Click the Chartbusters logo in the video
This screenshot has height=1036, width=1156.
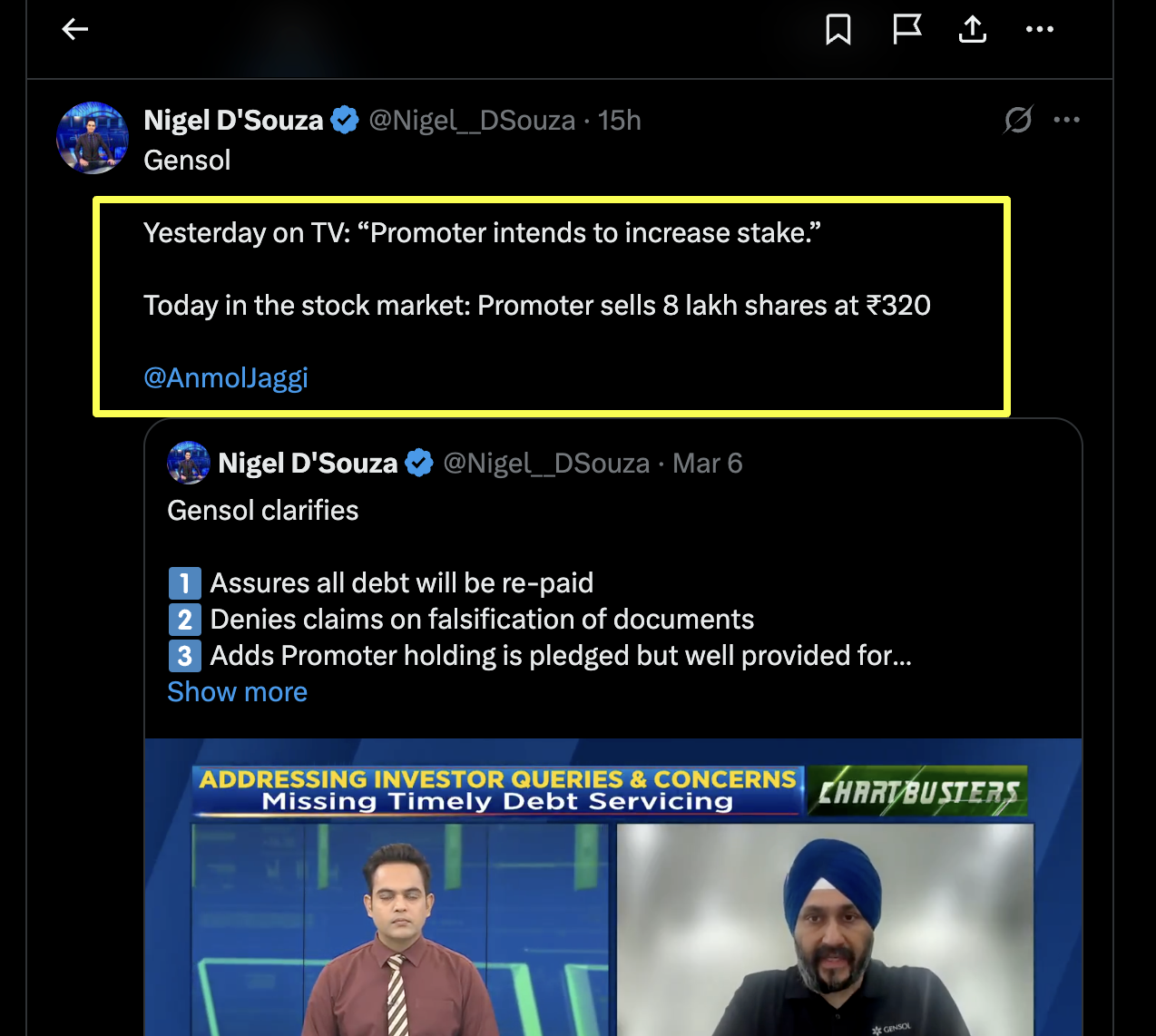pyautogui.click(x=916, y=792)
